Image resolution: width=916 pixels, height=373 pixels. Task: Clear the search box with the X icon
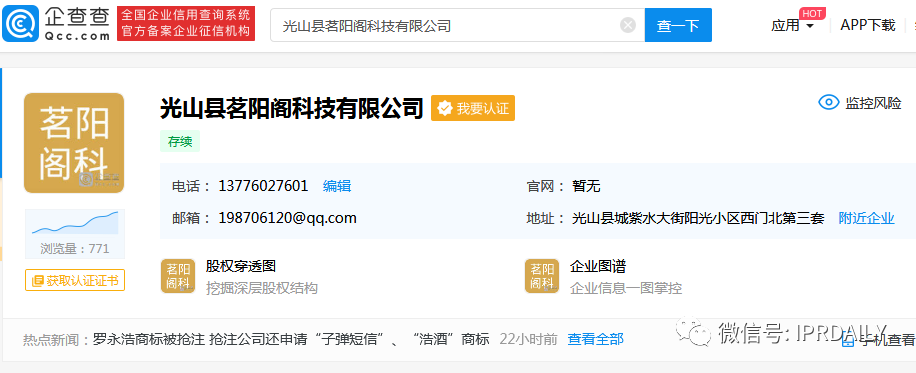[627, 25]
